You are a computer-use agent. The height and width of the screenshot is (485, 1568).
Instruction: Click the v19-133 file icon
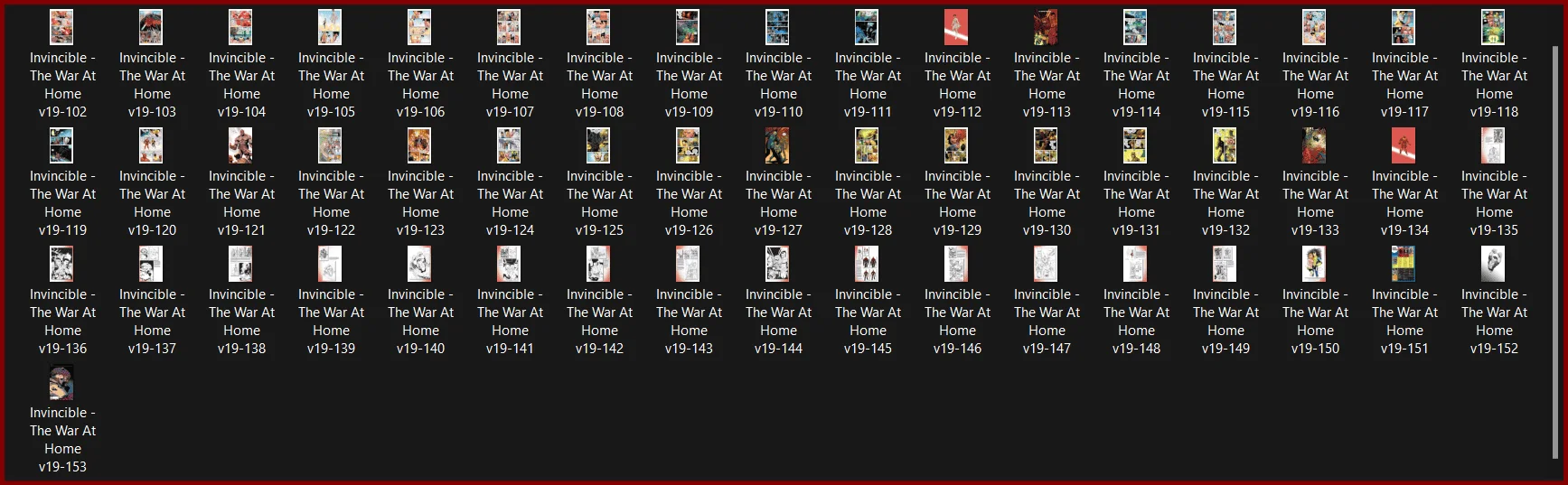click(1314, 145)
